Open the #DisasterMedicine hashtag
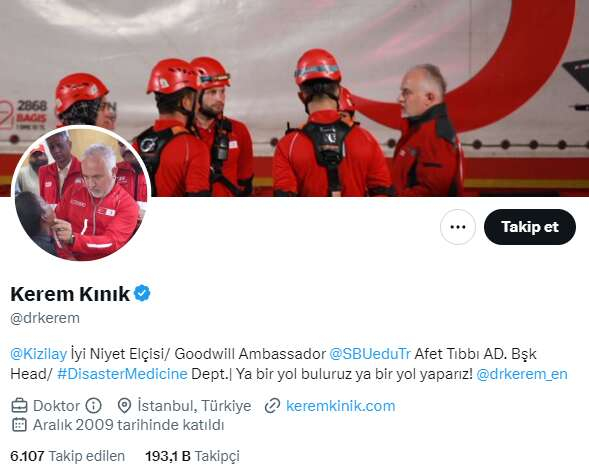Screen dimensions: 589x470 (x=122, y=374)
